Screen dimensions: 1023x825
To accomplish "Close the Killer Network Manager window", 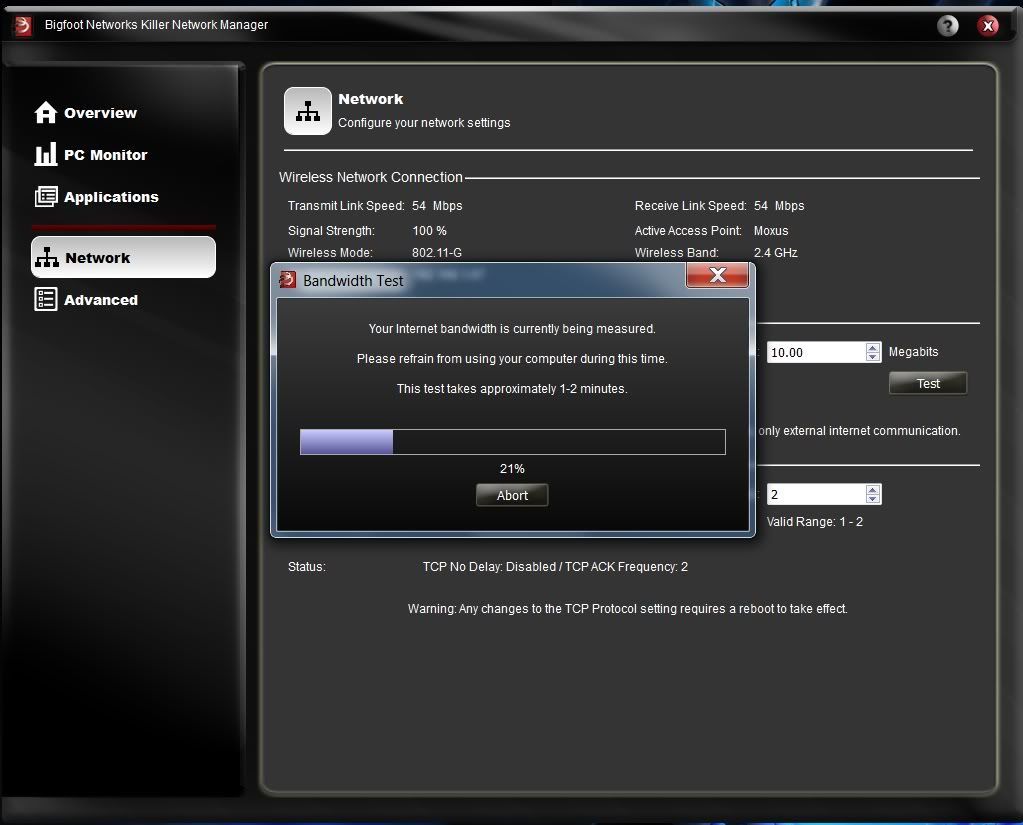I will (x=988, y=25).
